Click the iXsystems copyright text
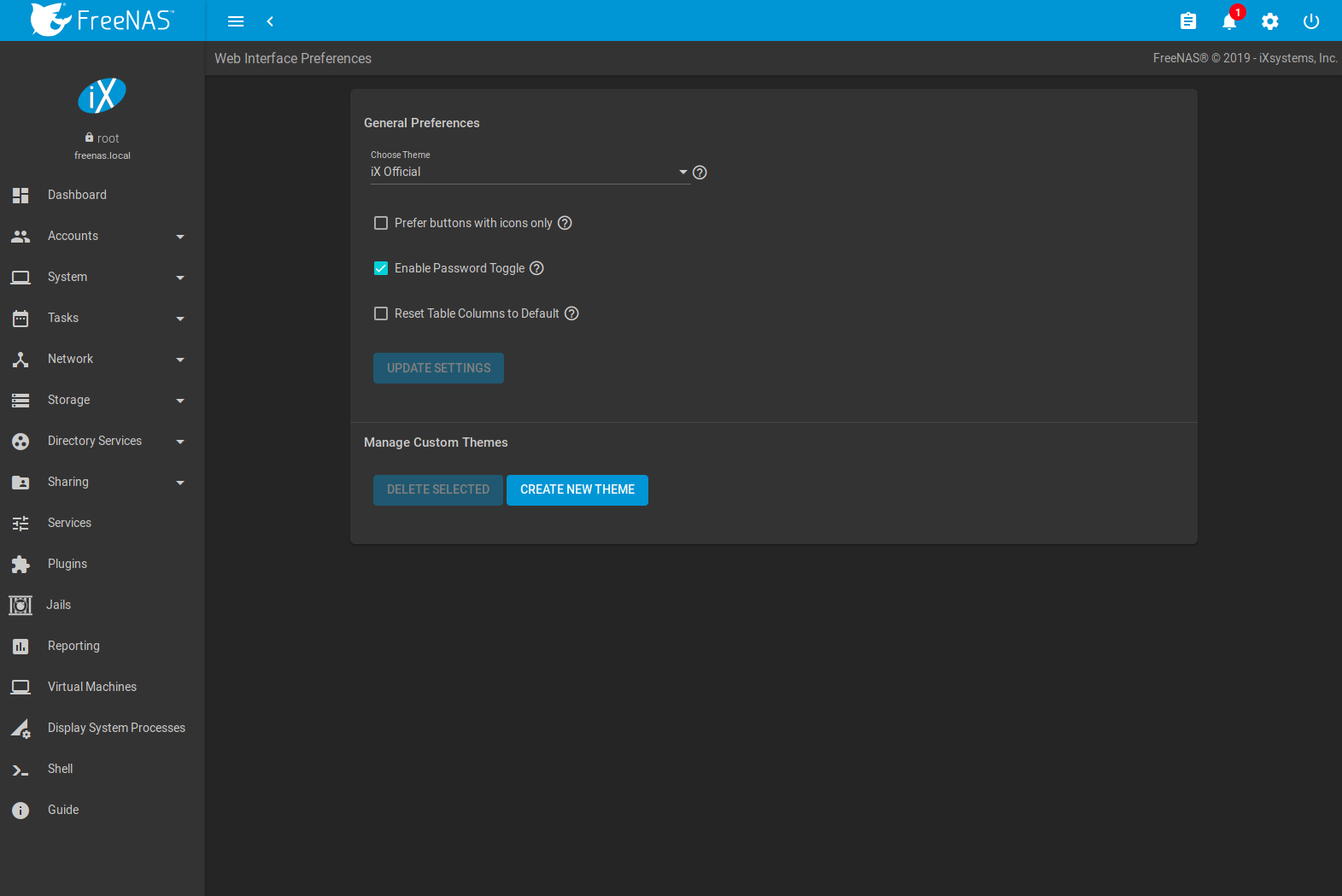 tap(1245, 58)
